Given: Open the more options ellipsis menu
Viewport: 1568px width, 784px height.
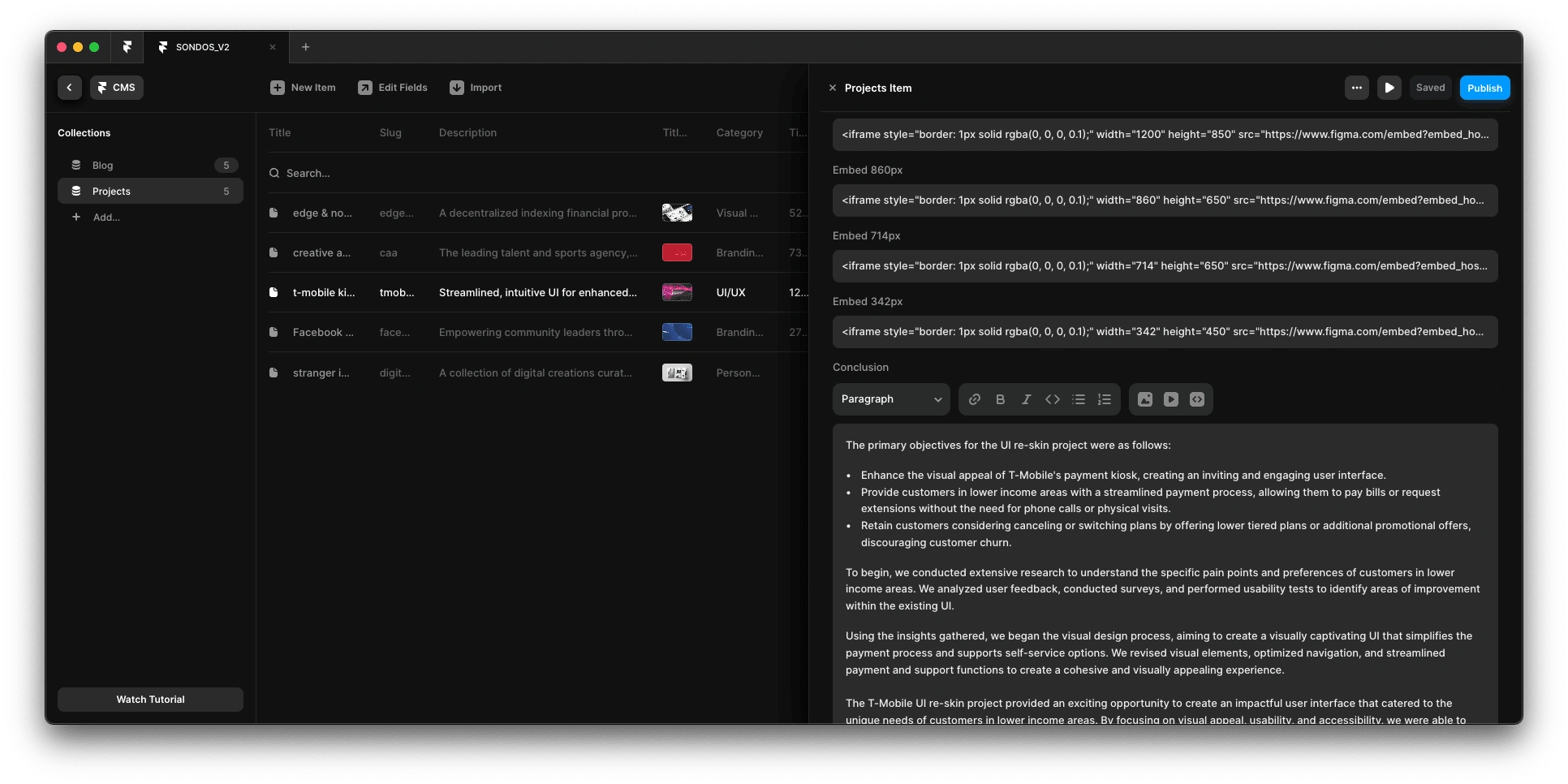Looking at the screenshot, I should (x=1357, y=88).
